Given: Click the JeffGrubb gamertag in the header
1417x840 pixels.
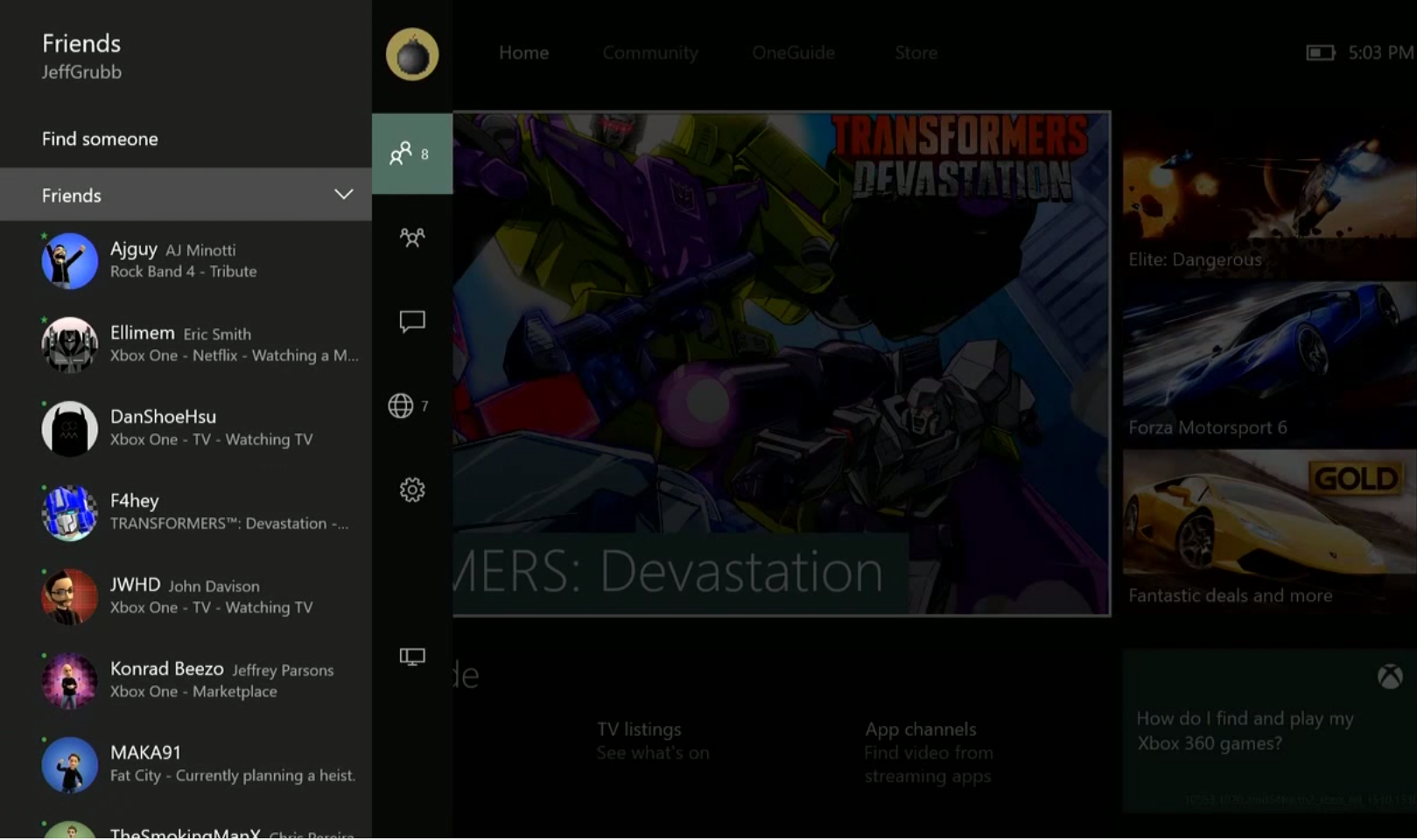Looking at the screenshot, I should pos(81,73).
